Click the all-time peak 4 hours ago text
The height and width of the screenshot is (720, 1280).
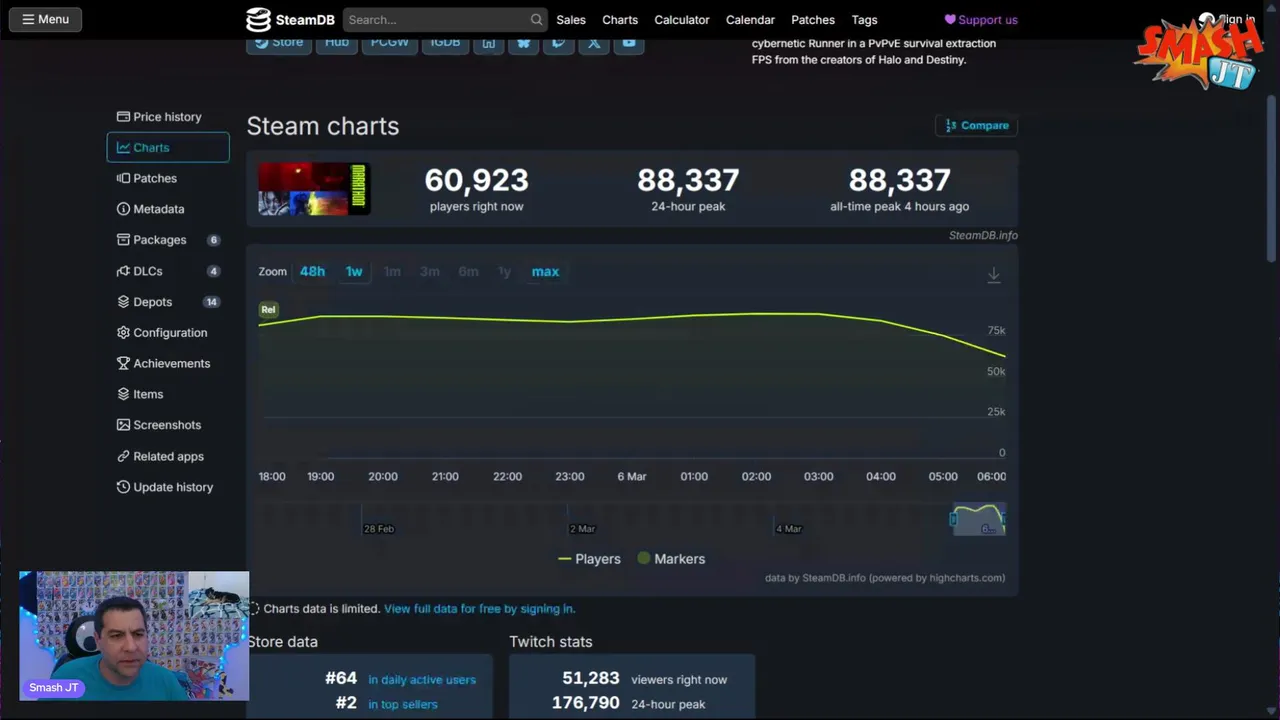pos(899,206)
